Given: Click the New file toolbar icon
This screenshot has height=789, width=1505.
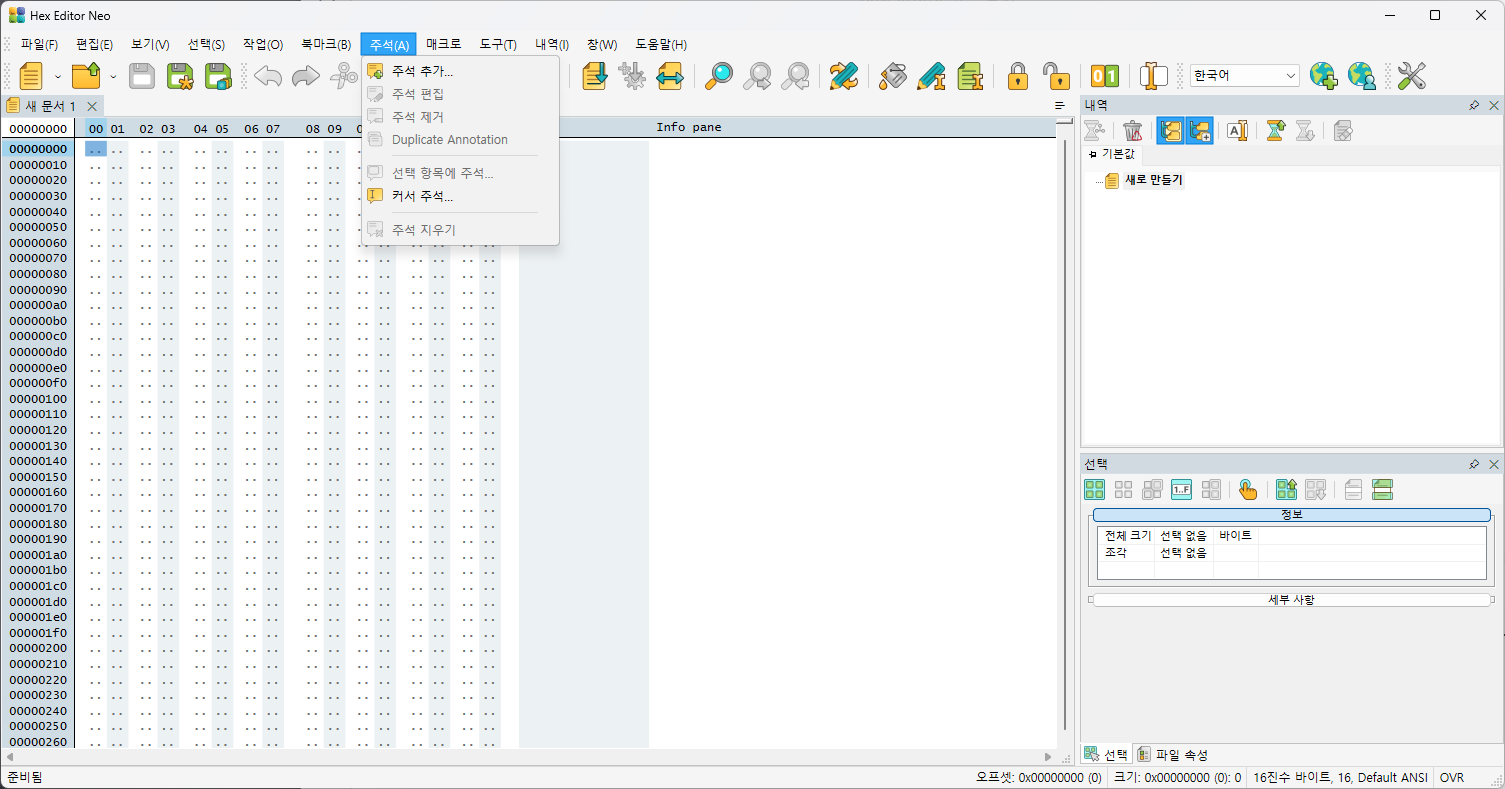Looking at the screenshot, I should pyautogui.click(x=31, y=76).
